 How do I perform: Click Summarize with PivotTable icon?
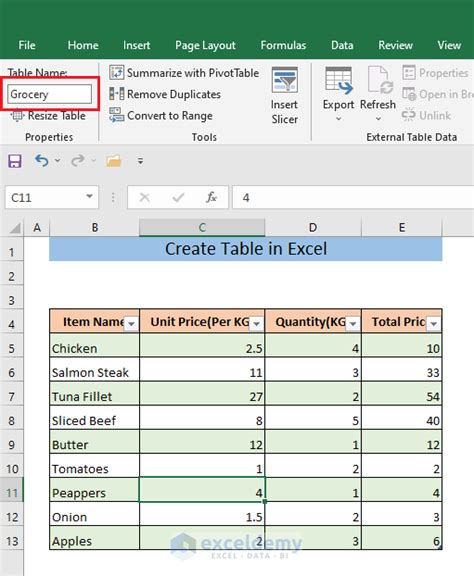click(117, 73)
